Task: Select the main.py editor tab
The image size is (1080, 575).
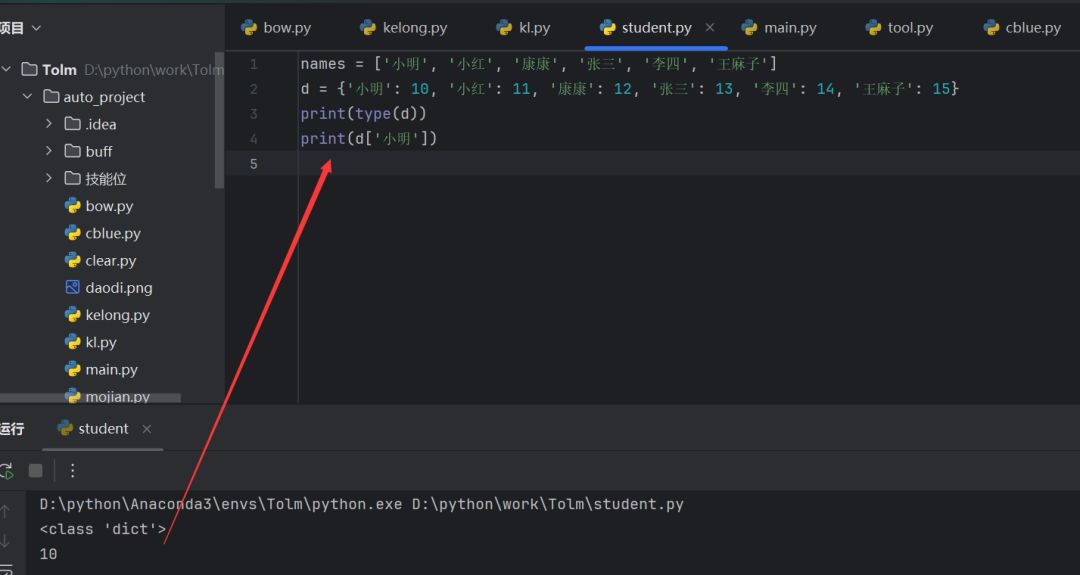Action: 779,27
